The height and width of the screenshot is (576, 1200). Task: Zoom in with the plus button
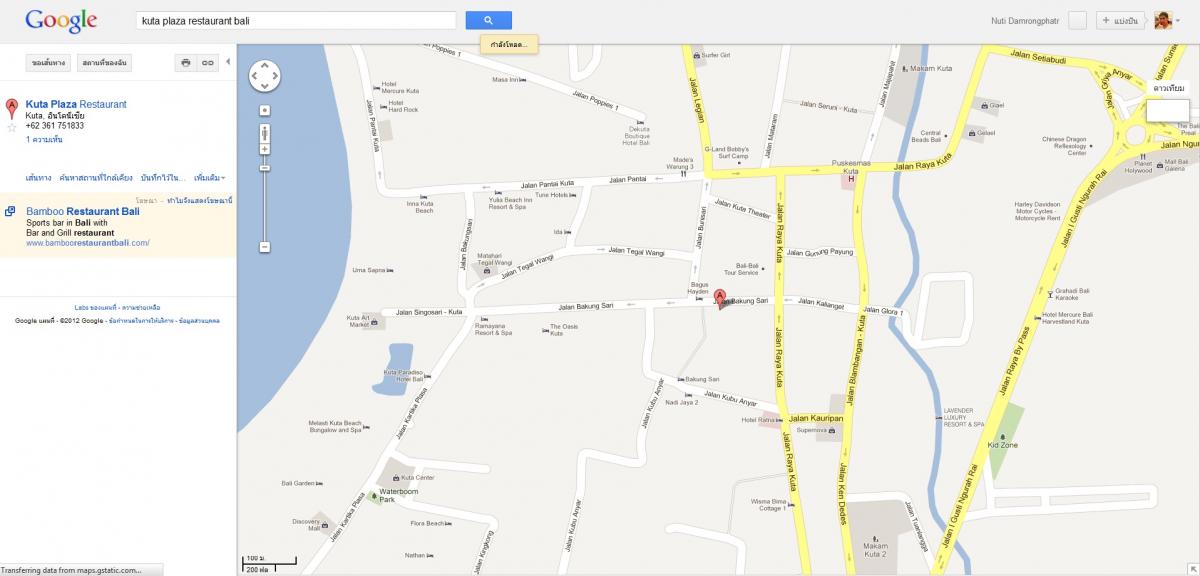tap(265, 149)
